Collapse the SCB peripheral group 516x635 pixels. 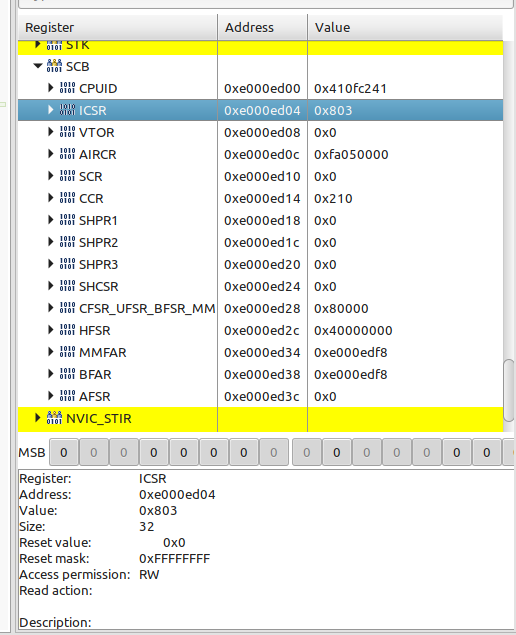[x=38, y=66]
